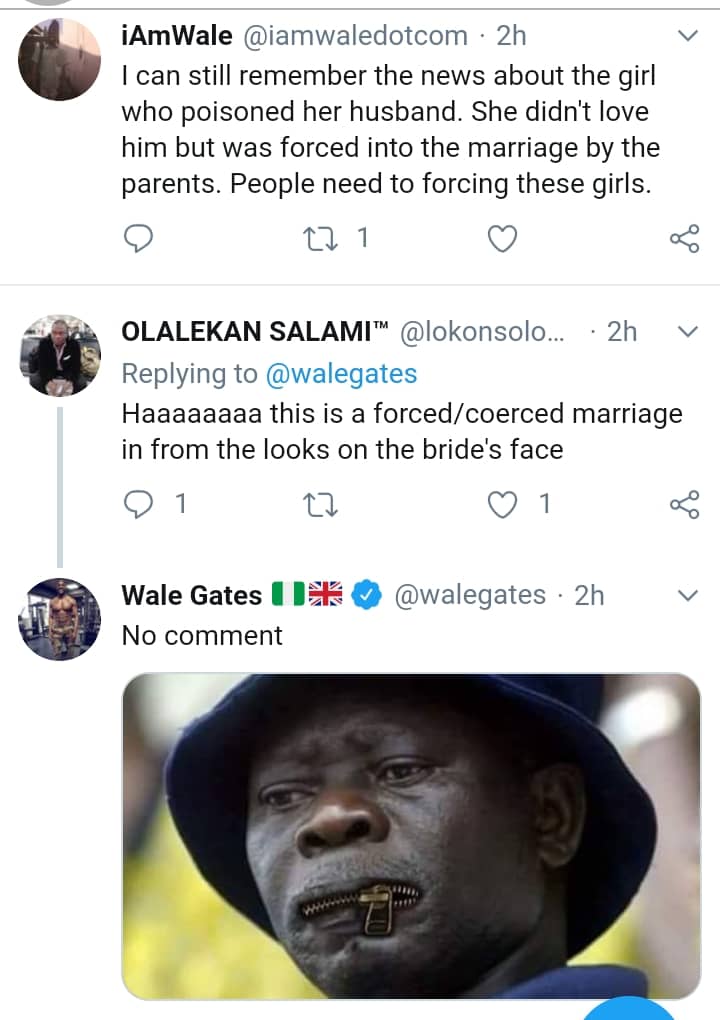Like OLALEKAN SALAMI's forced marriage tweet

503,505
